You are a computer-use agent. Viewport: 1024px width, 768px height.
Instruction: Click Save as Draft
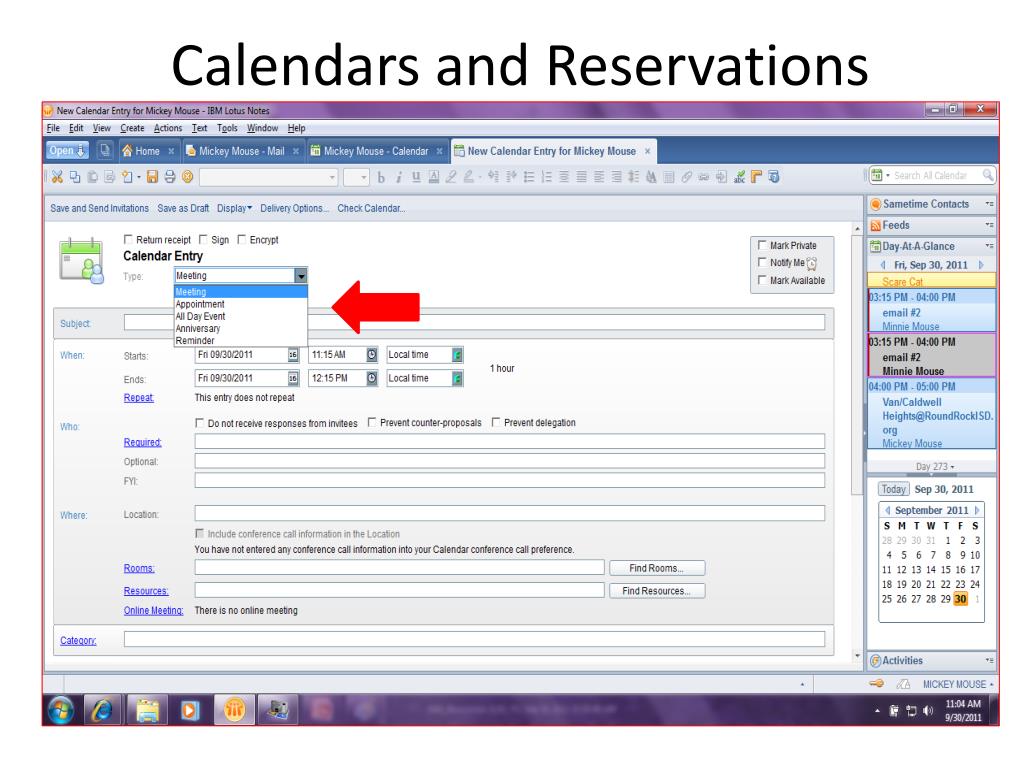click(x=183, y=208)
